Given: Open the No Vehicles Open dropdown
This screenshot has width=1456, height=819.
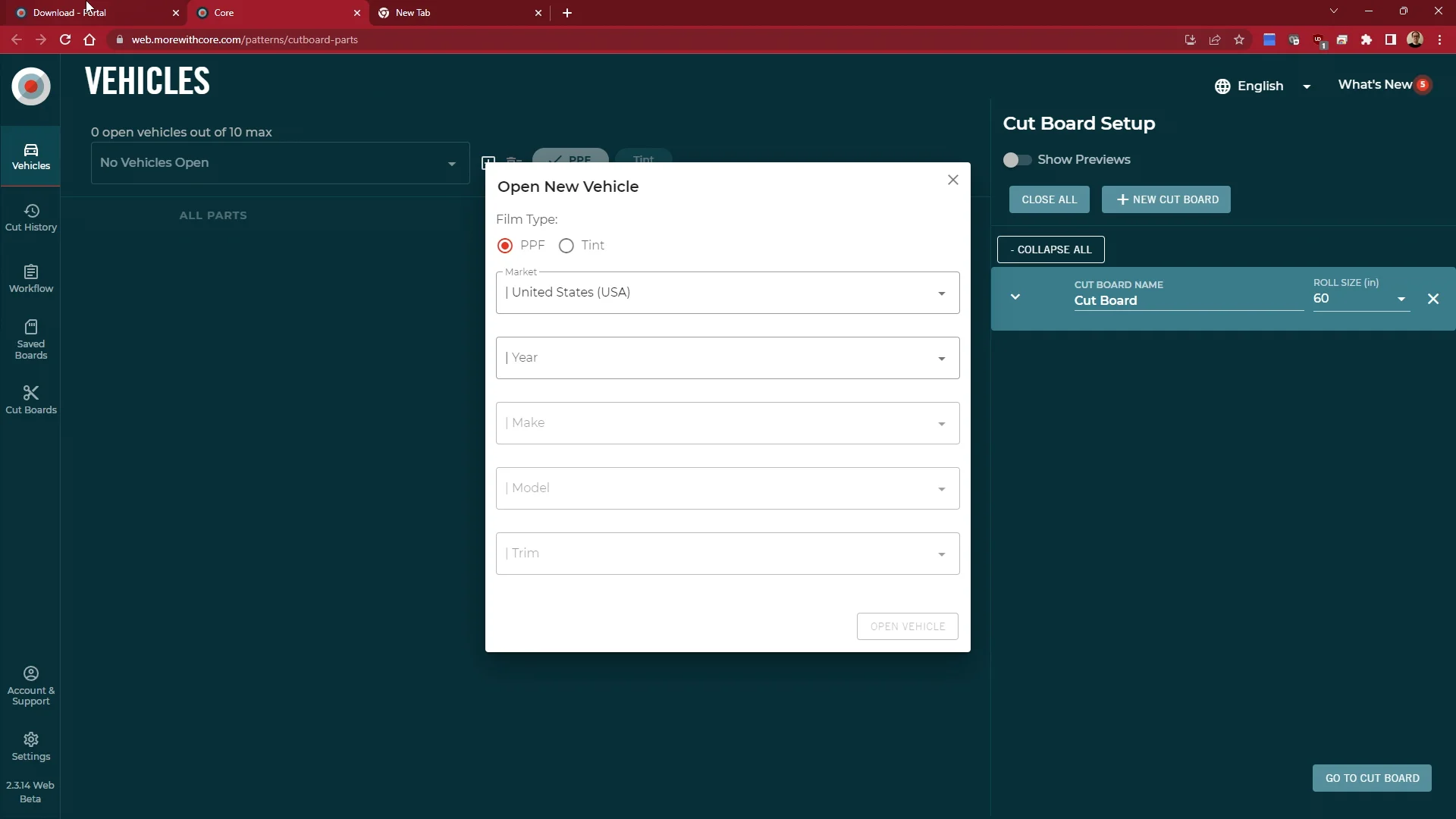Looking at the screenshot, I should (280, 163).
